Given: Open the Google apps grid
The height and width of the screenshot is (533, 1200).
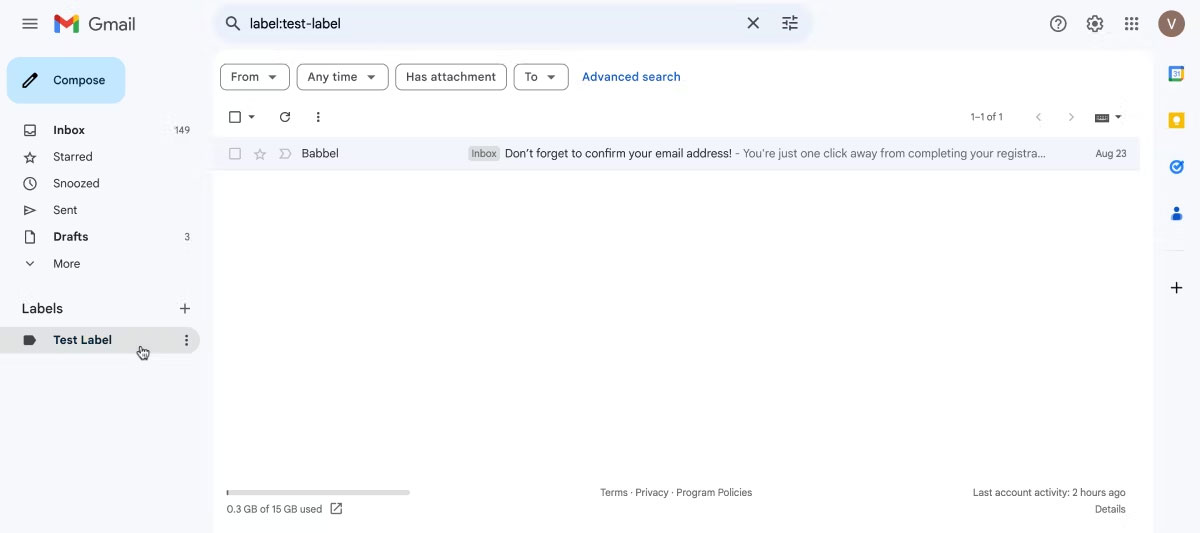Looking at the screenshot, I should tap(1131, 24).
